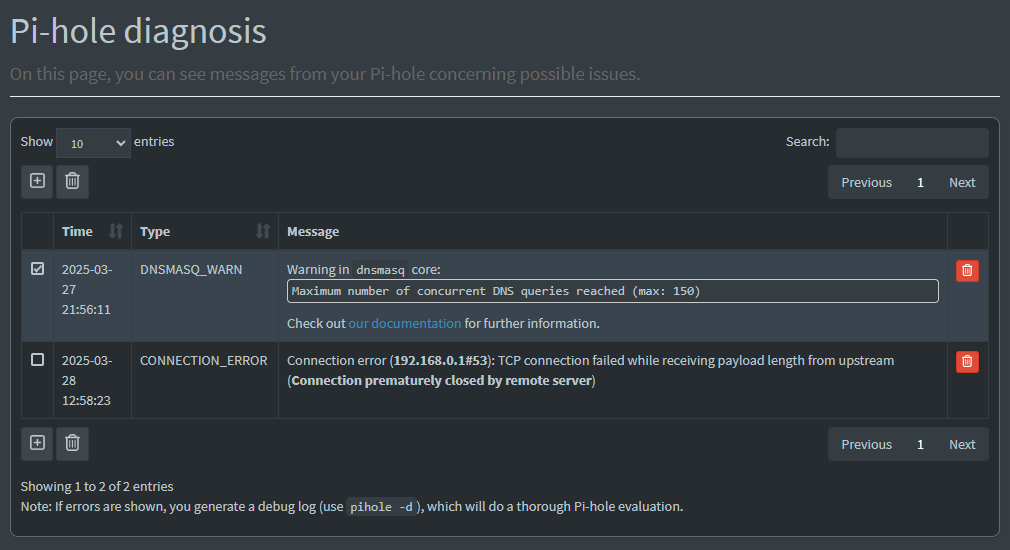1010x550 pixels.
Task: Delete the DNSMASQ_WARN message with red trash
Action: pos(967,270)
